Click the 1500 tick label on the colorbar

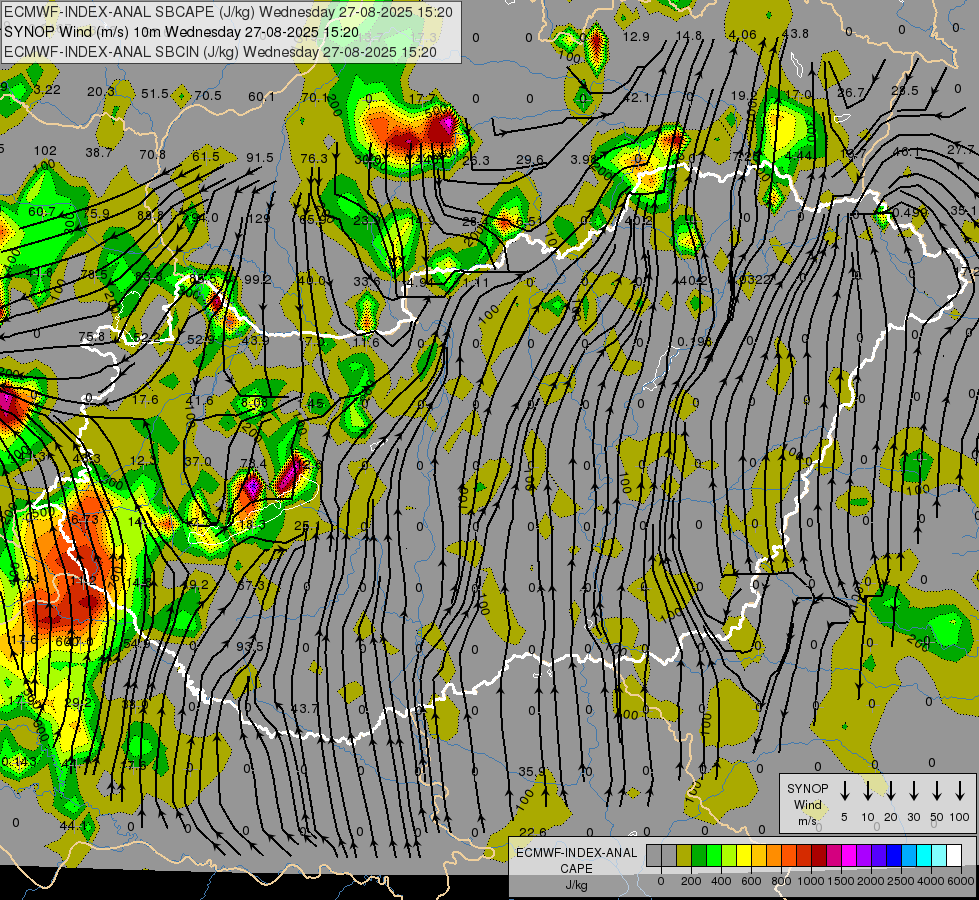(x=841, y=881)
